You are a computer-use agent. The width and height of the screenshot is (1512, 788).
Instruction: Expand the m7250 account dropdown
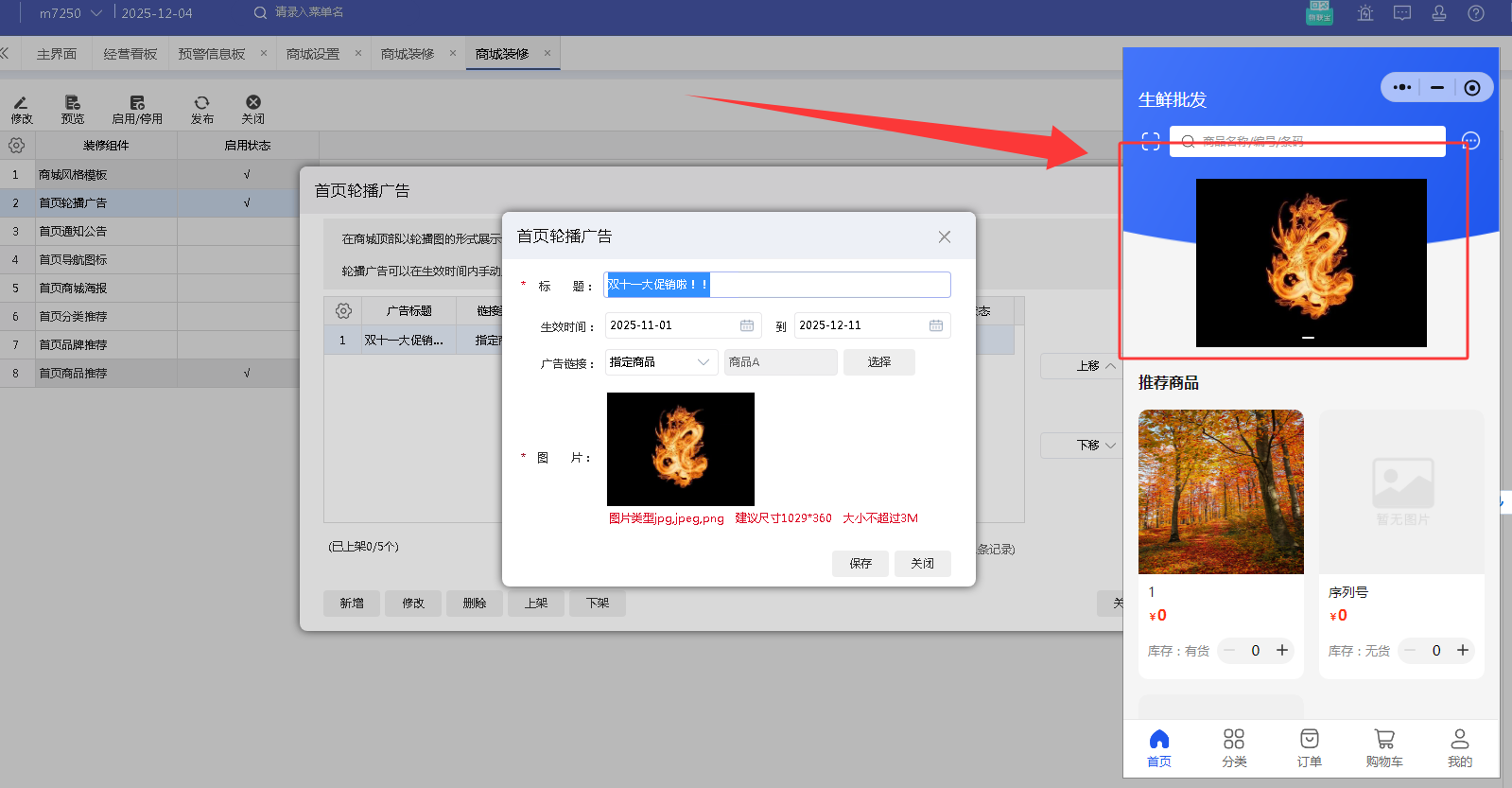(x=96, y=13)
